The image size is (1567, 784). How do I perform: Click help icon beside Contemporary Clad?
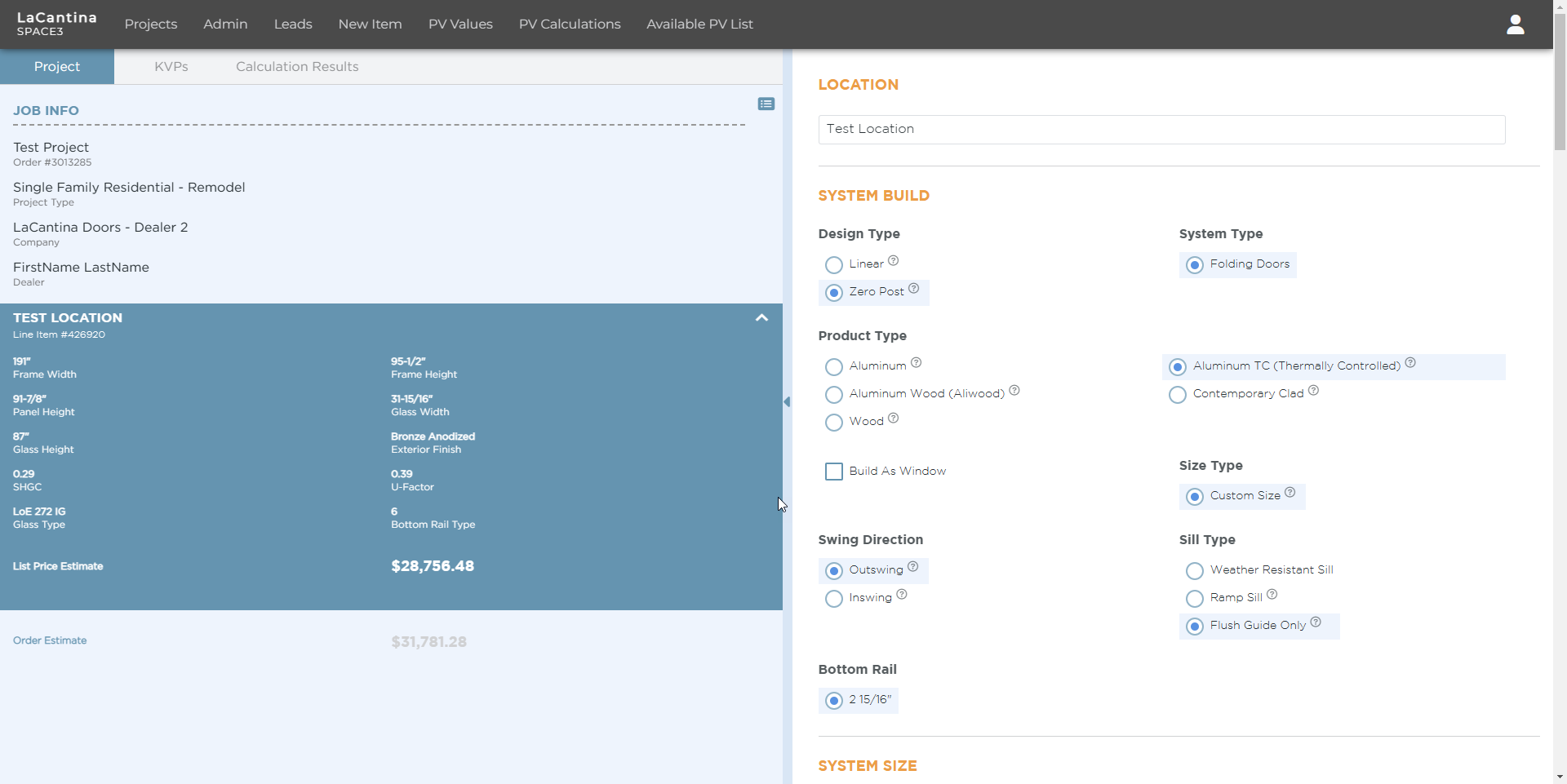(1313, 391)
